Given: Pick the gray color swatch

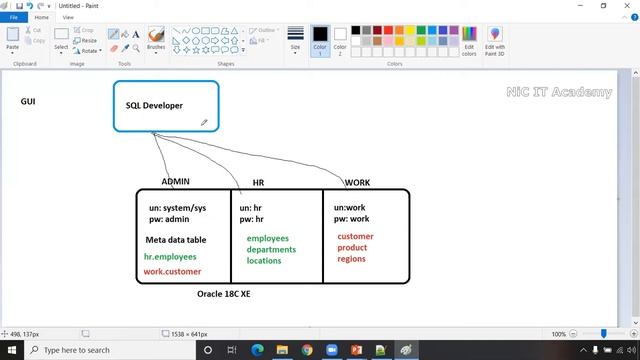Looking at the screenshot, I should [367, 30].
